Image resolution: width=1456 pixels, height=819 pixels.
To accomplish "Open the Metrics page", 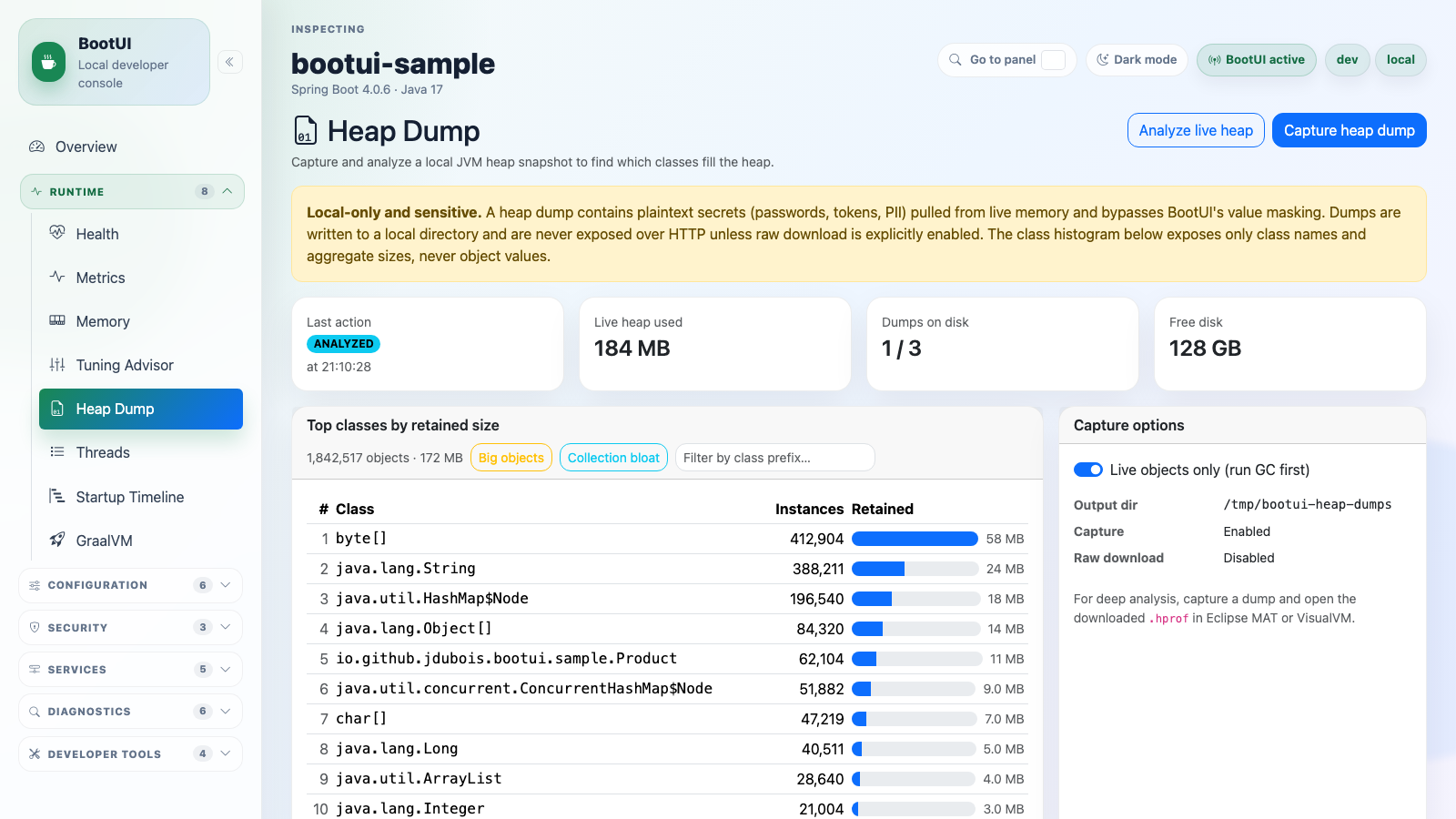I will 141,278.
